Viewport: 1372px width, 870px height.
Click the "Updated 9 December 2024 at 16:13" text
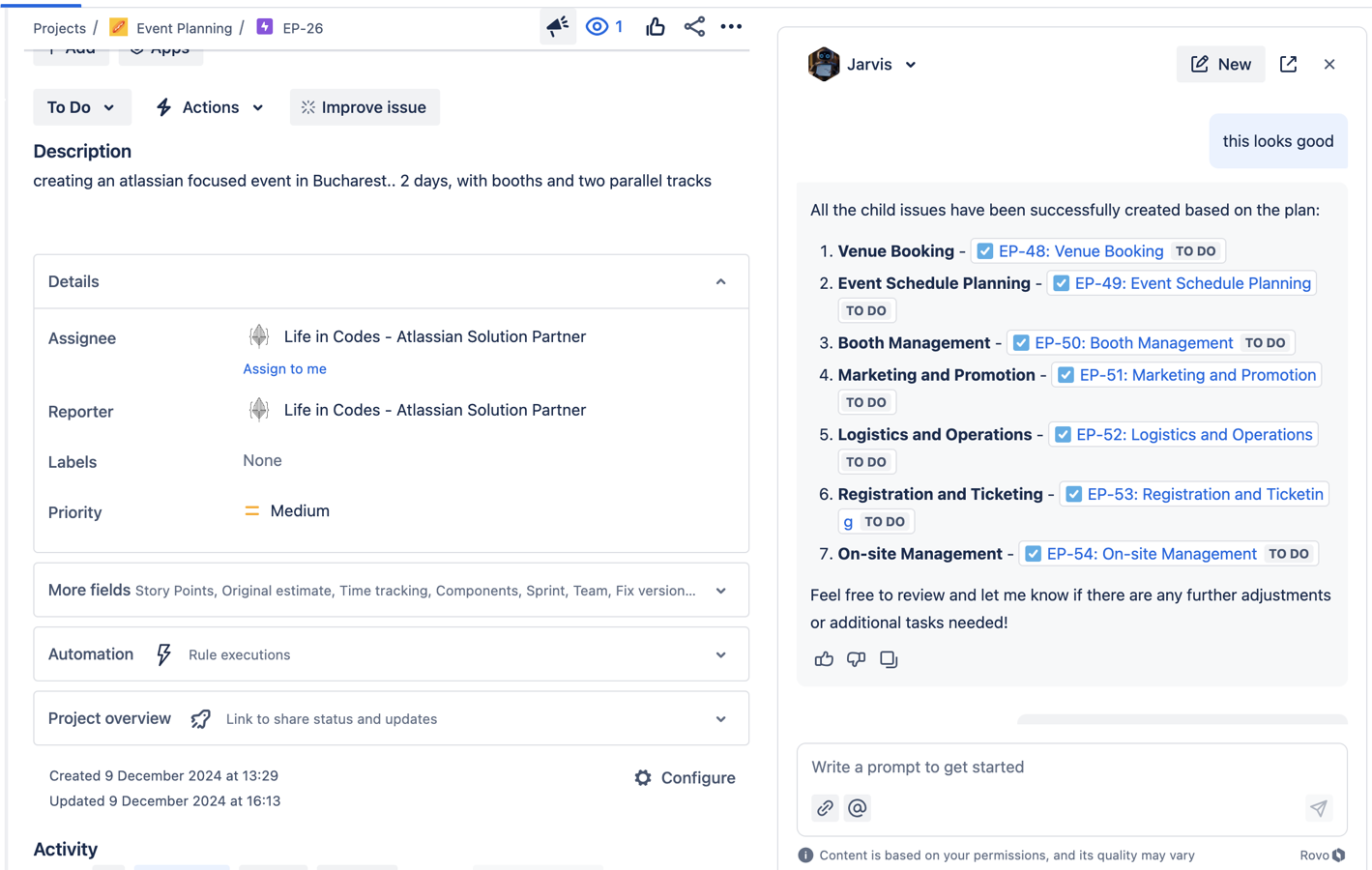coord(164,800)
